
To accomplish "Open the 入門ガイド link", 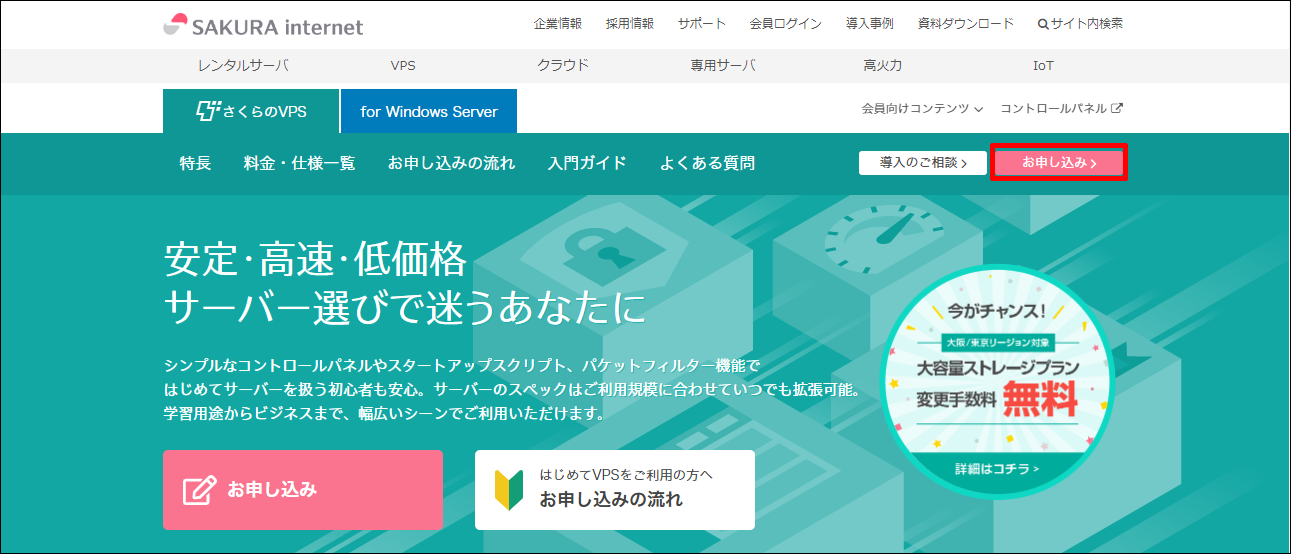I will [x=587, y=163].
